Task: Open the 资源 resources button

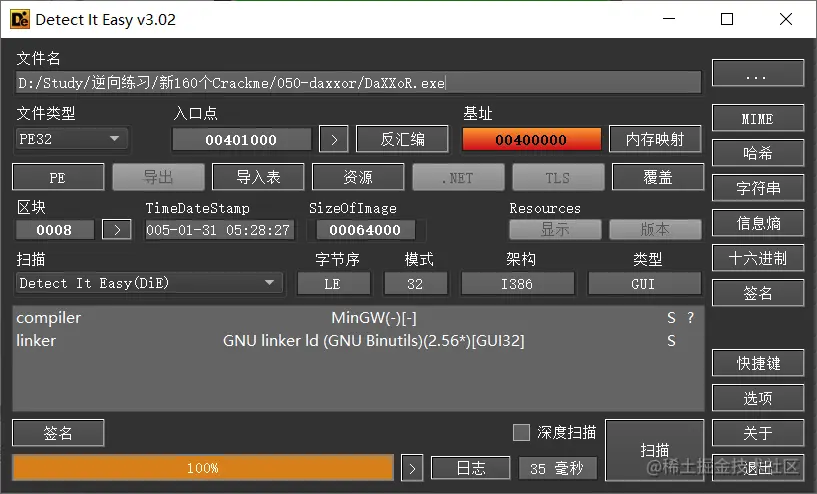Action: [358, 177]
